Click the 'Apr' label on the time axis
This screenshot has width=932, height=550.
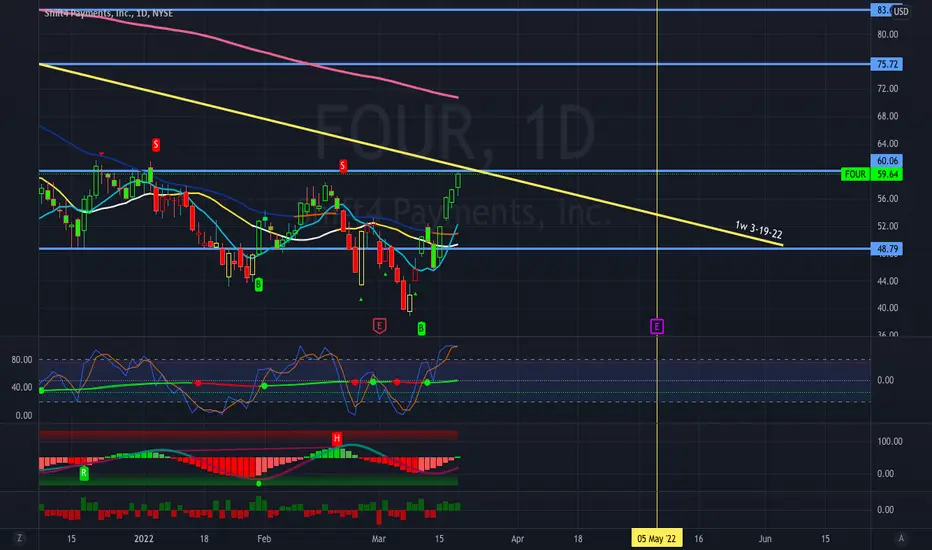(518, 539)
